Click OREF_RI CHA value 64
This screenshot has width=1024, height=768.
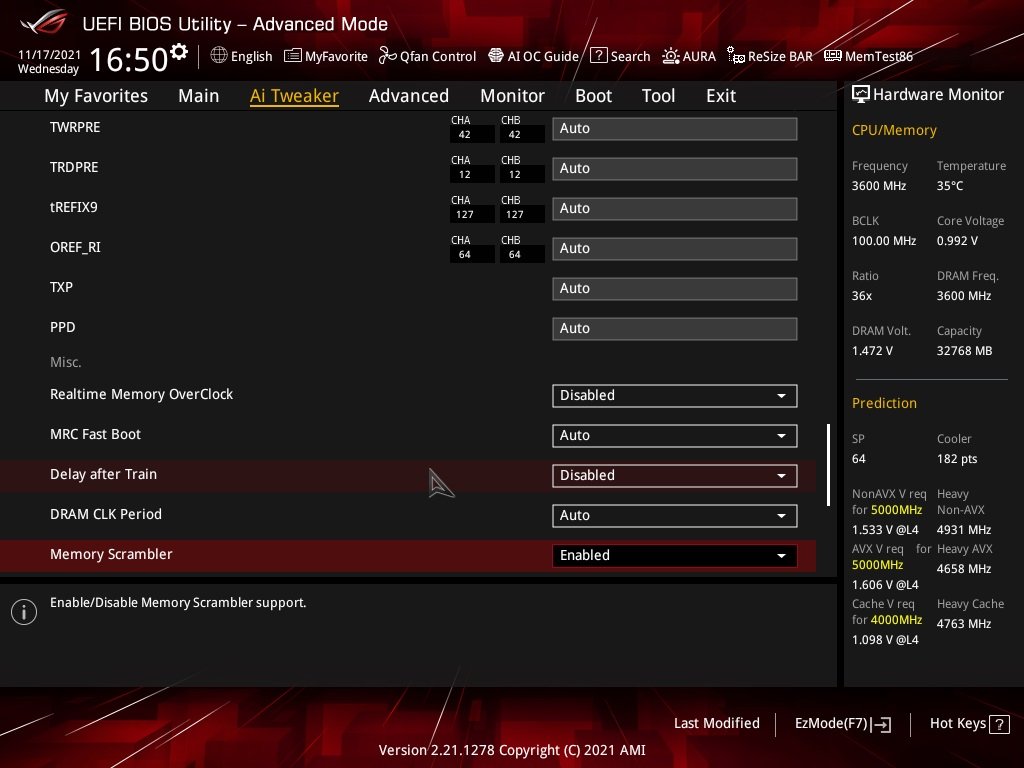pyautogui.click(x=464, y=255)
